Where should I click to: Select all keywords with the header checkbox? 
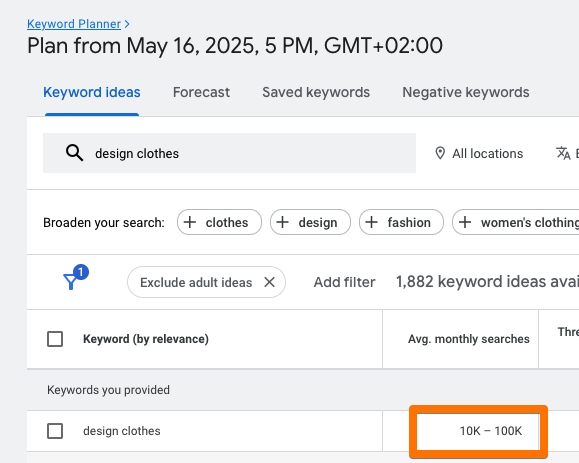coord(55,339)
